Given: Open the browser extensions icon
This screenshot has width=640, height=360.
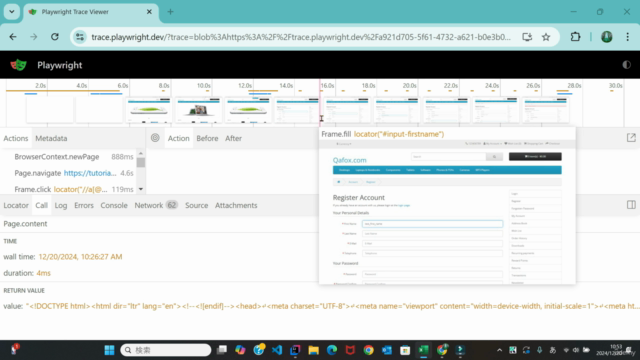Looking at the screenshot, I should click(575, 37).
